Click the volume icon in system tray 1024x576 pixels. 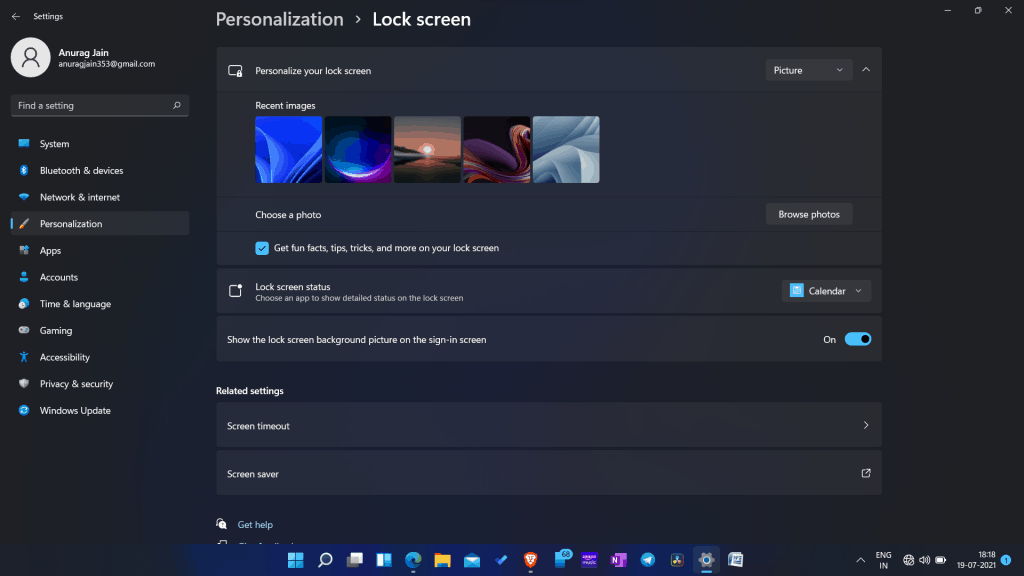point(924,560)
